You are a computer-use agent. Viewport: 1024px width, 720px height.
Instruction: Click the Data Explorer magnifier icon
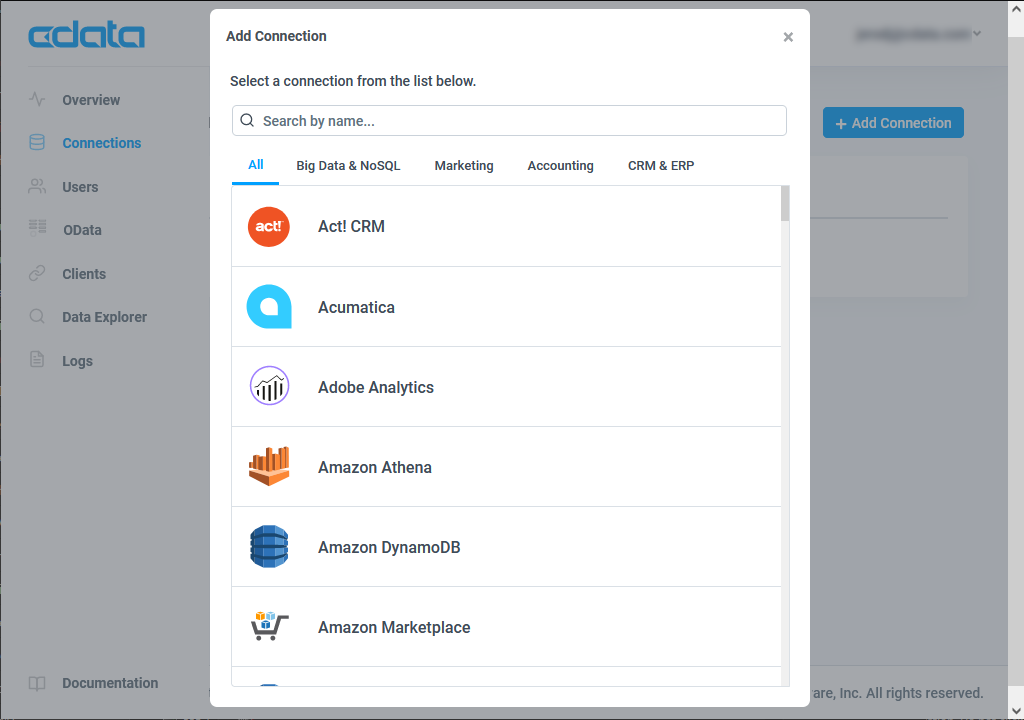37,316
